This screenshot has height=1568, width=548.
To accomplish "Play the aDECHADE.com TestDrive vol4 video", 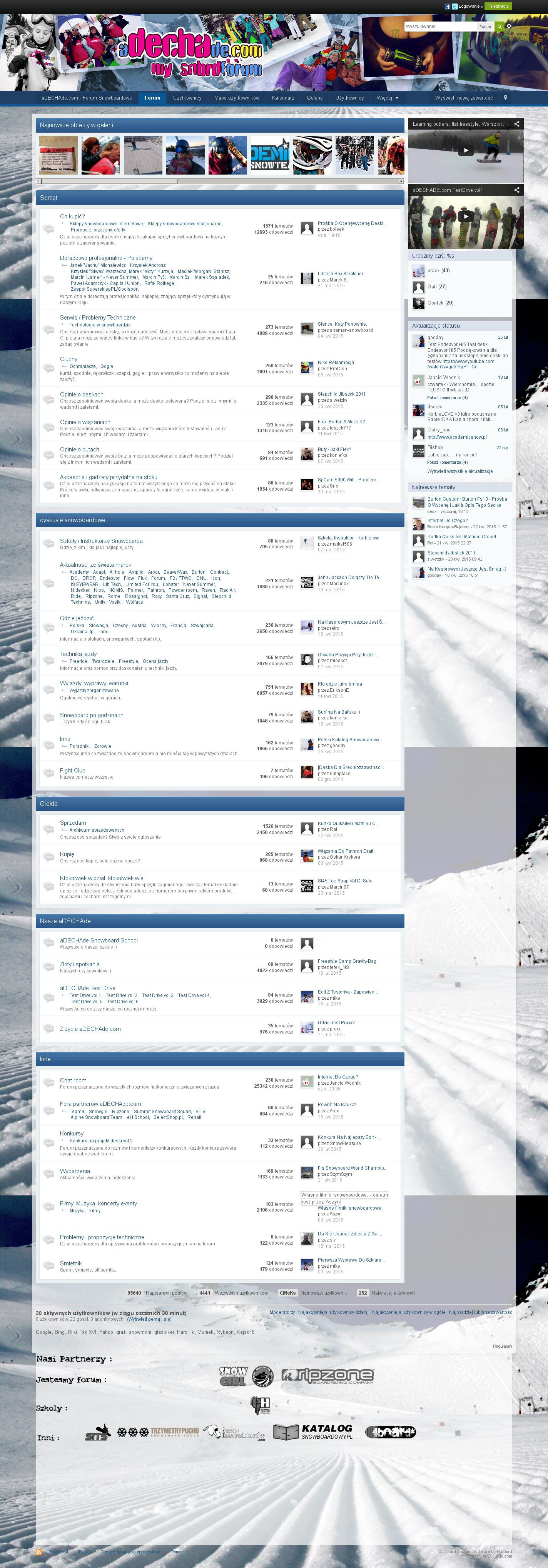I will click(x=466, y=215).
